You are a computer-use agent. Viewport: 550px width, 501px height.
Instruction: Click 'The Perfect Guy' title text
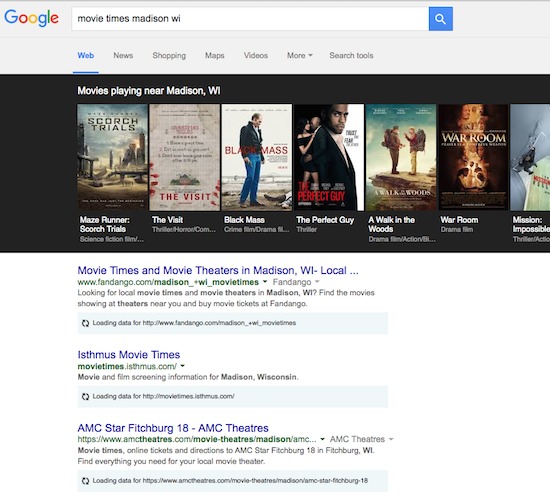coord(325,220)
